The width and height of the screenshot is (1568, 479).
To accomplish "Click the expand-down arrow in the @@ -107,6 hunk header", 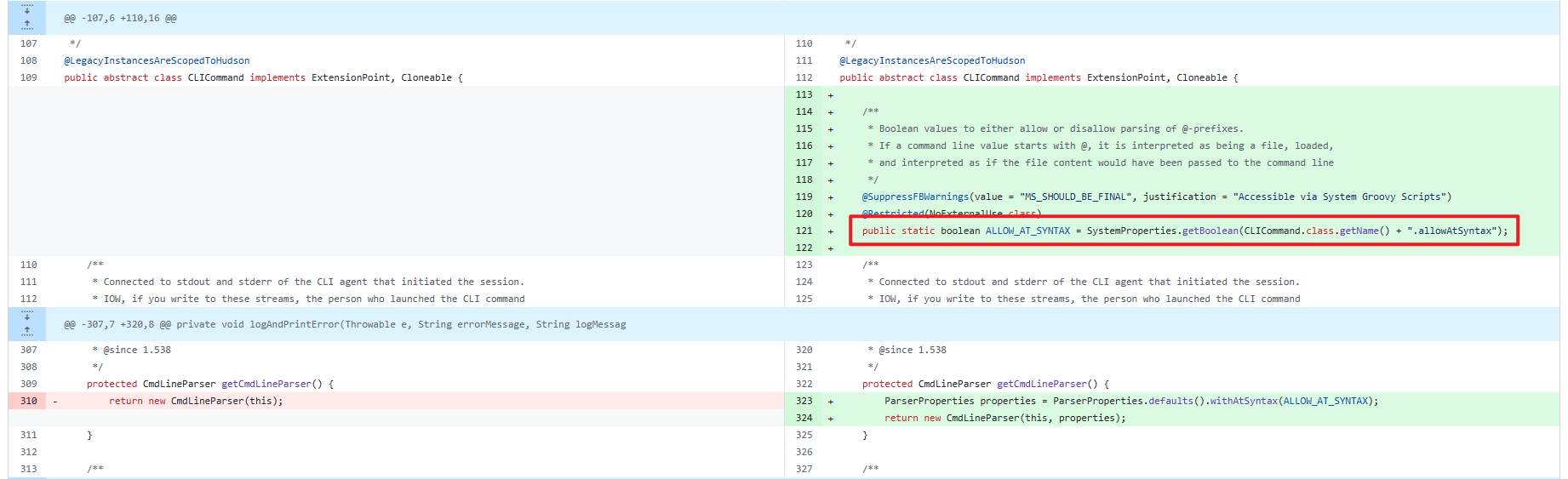I will pyautogui.click(x=27, y=10).
